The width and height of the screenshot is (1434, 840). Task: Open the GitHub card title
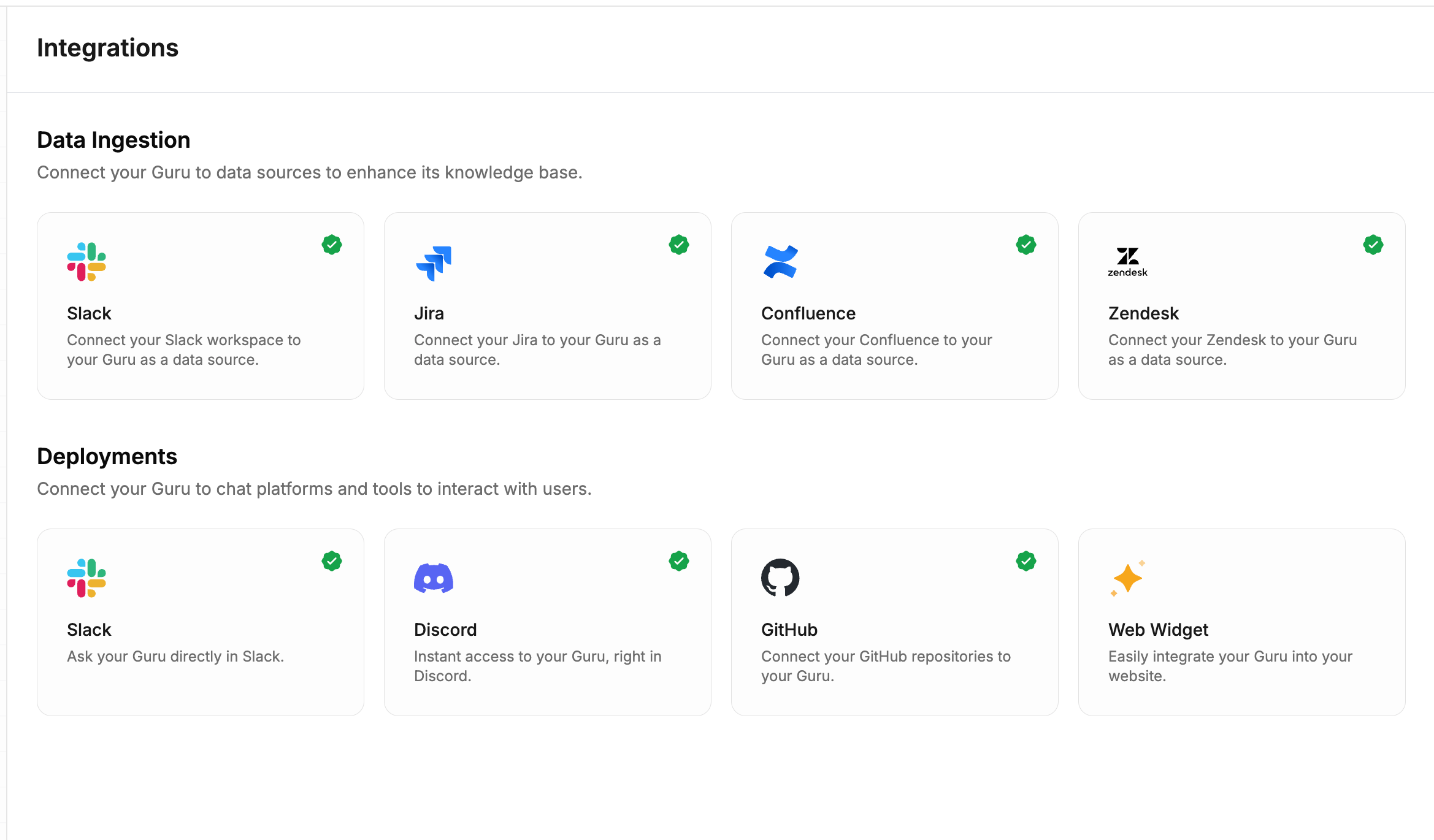click(789, 630)
